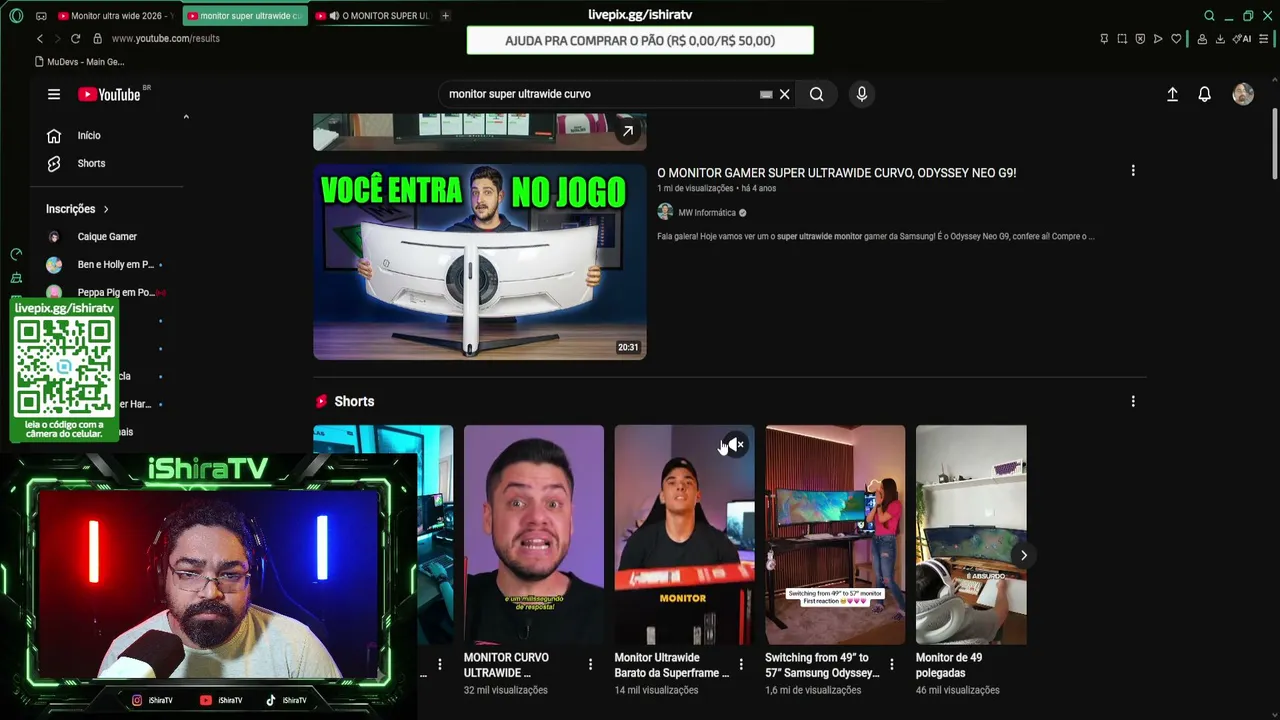The image size is (1280, 720).
Task: Open the ad blocker shield icon
Action: coord(1140,39)
